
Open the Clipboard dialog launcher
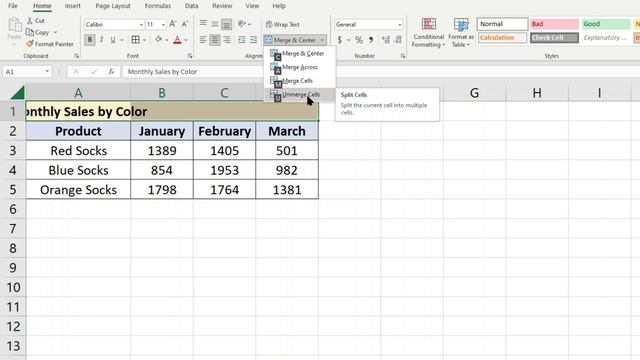point(76,56)
